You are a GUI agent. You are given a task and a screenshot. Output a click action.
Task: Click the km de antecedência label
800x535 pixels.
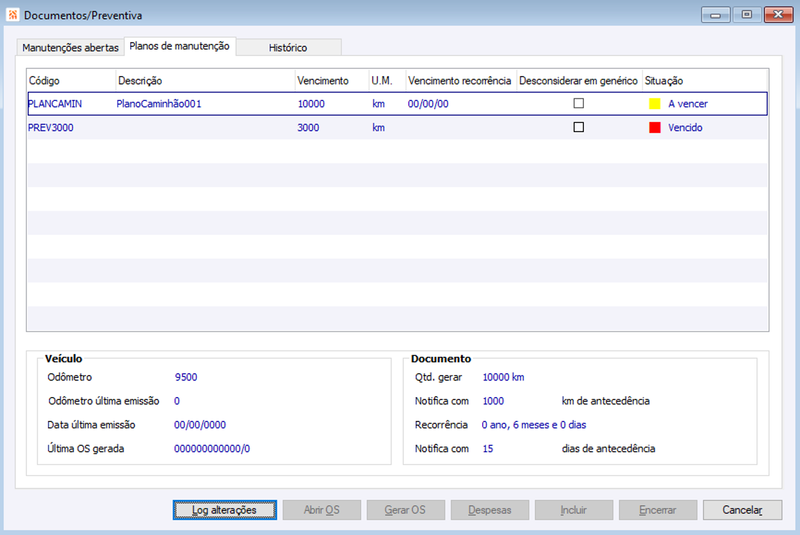pos(606,401)
